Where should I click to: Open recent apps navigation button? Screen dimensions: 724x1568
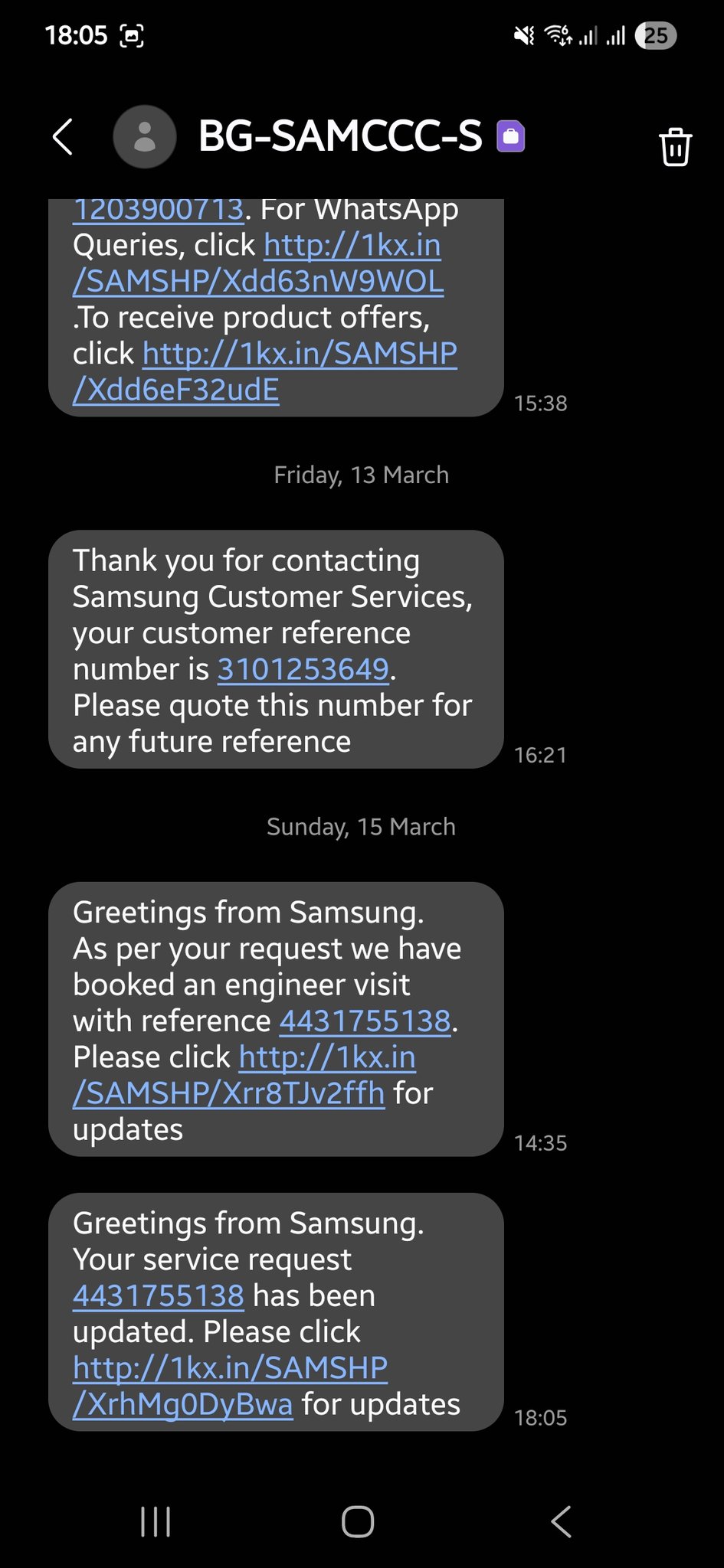point(156,1521)
